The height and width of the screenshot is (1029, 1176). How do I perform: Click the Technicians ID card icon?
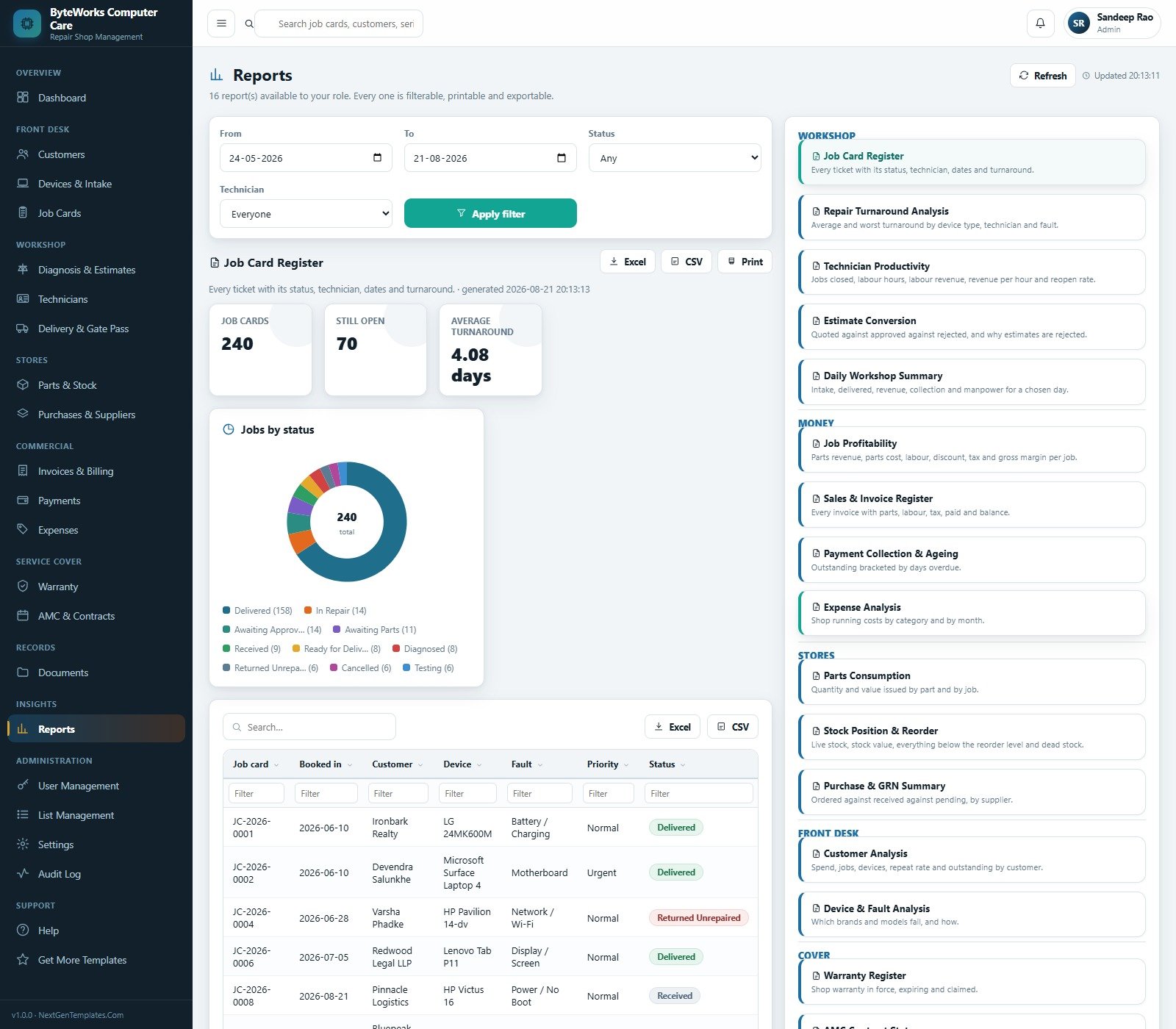tap(23, 299)
